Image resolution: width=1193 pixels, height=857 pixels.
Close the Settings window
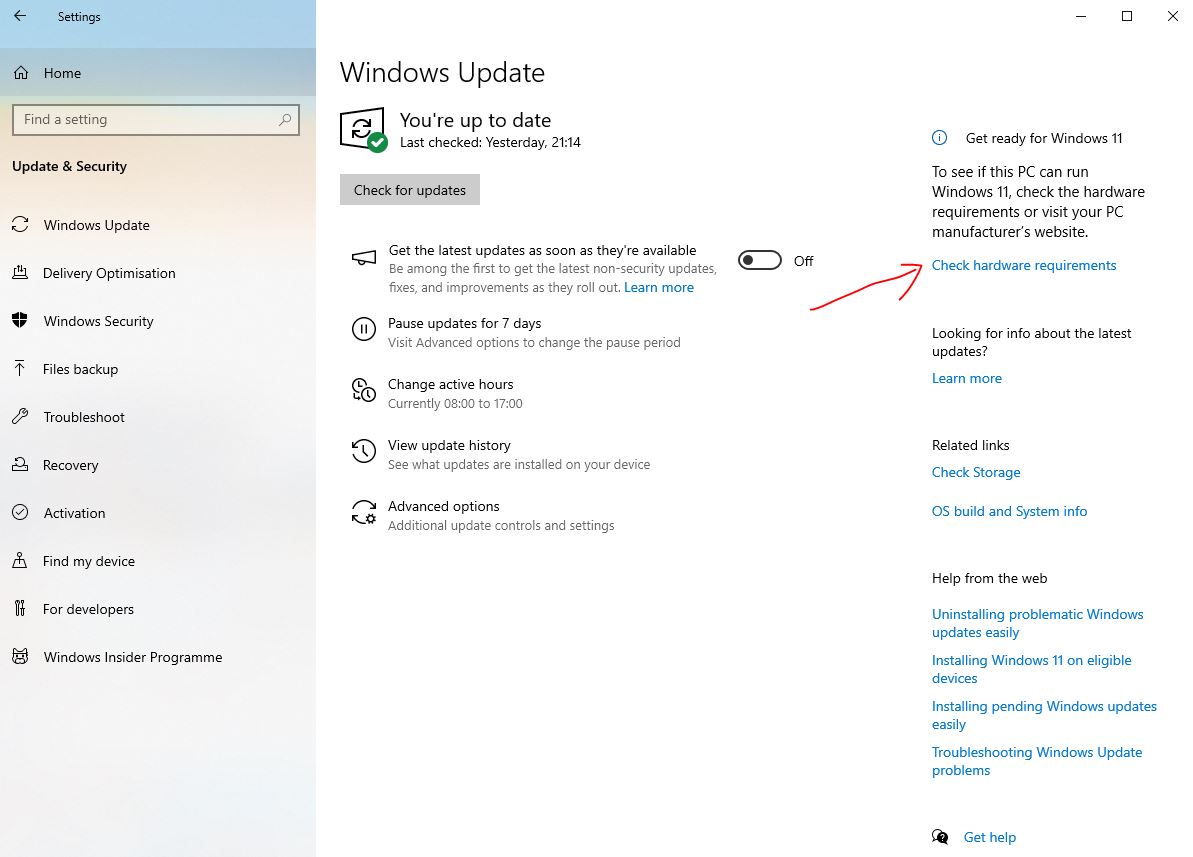pos(1172,16)
